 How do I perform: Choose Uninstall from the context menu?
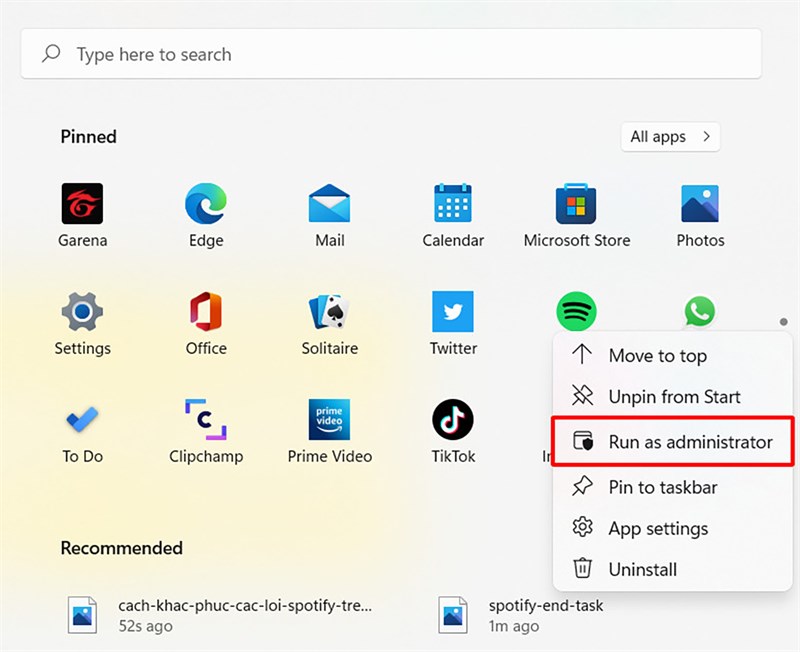641,569
